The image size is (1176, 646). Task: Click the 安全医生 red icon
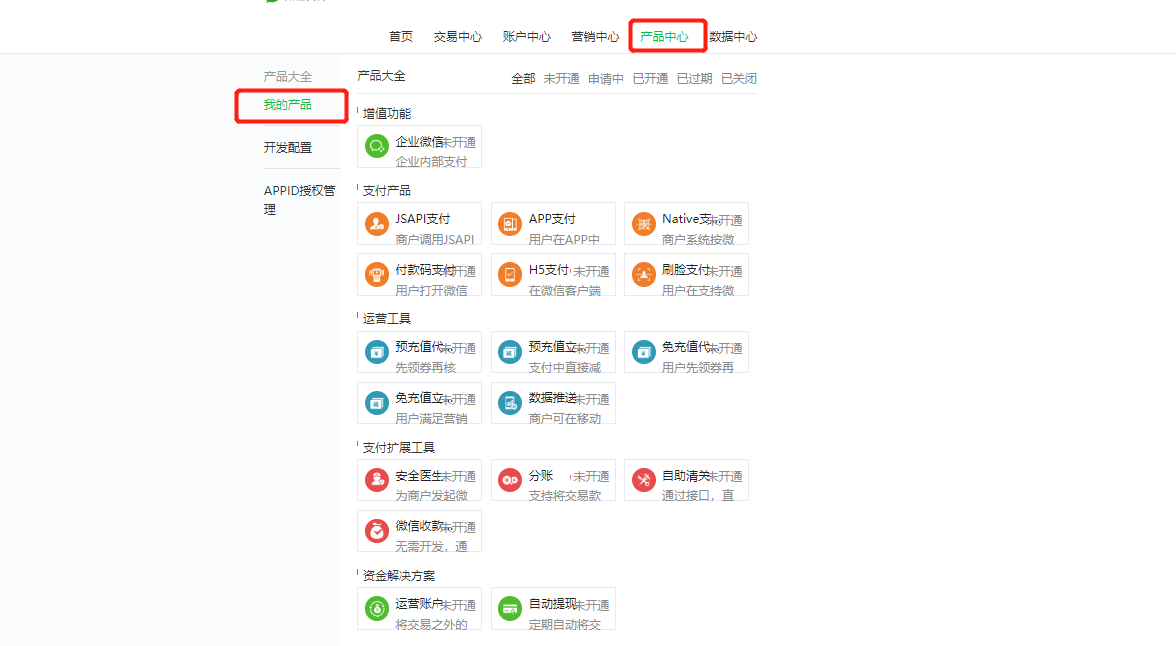[376, 479]
